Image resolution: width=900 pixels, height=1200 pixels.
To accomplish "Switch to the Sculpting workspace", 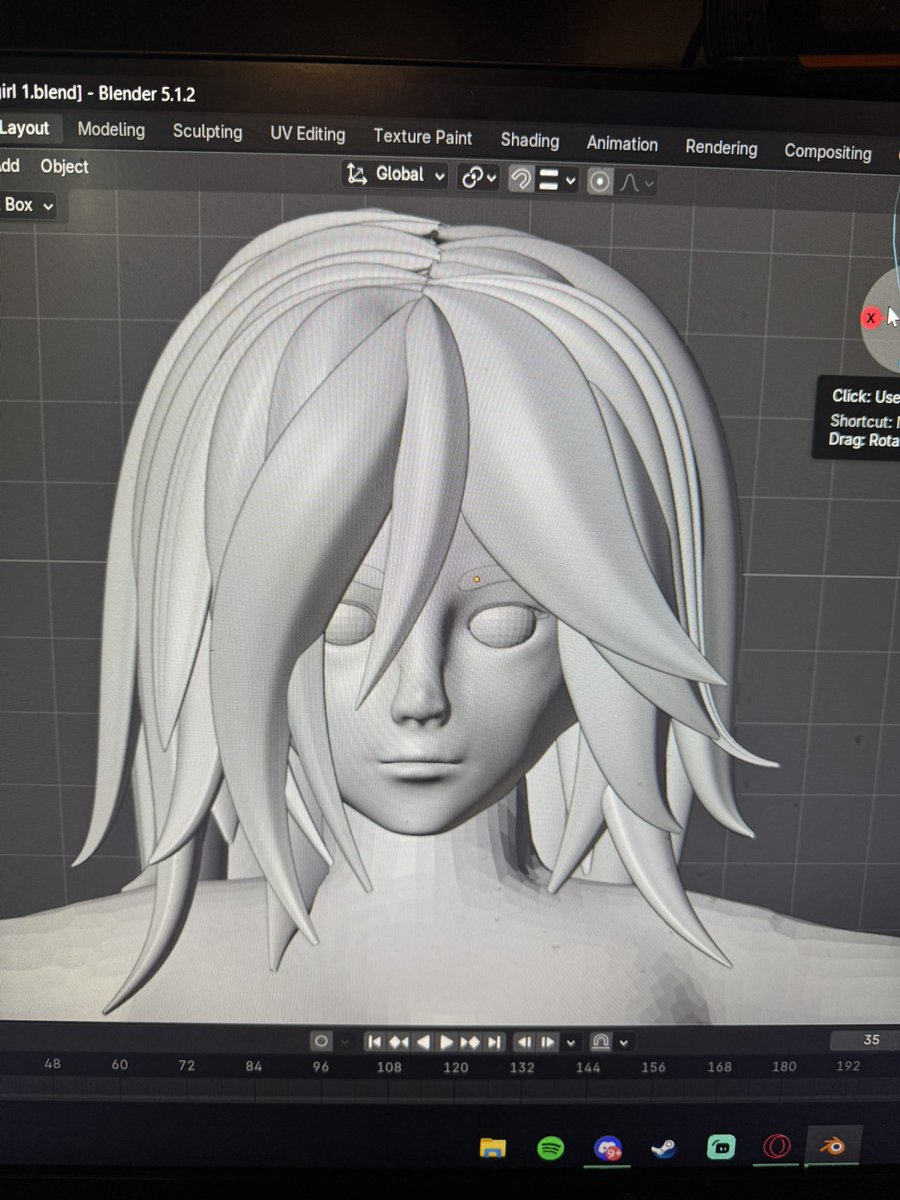I will point(207,132).
